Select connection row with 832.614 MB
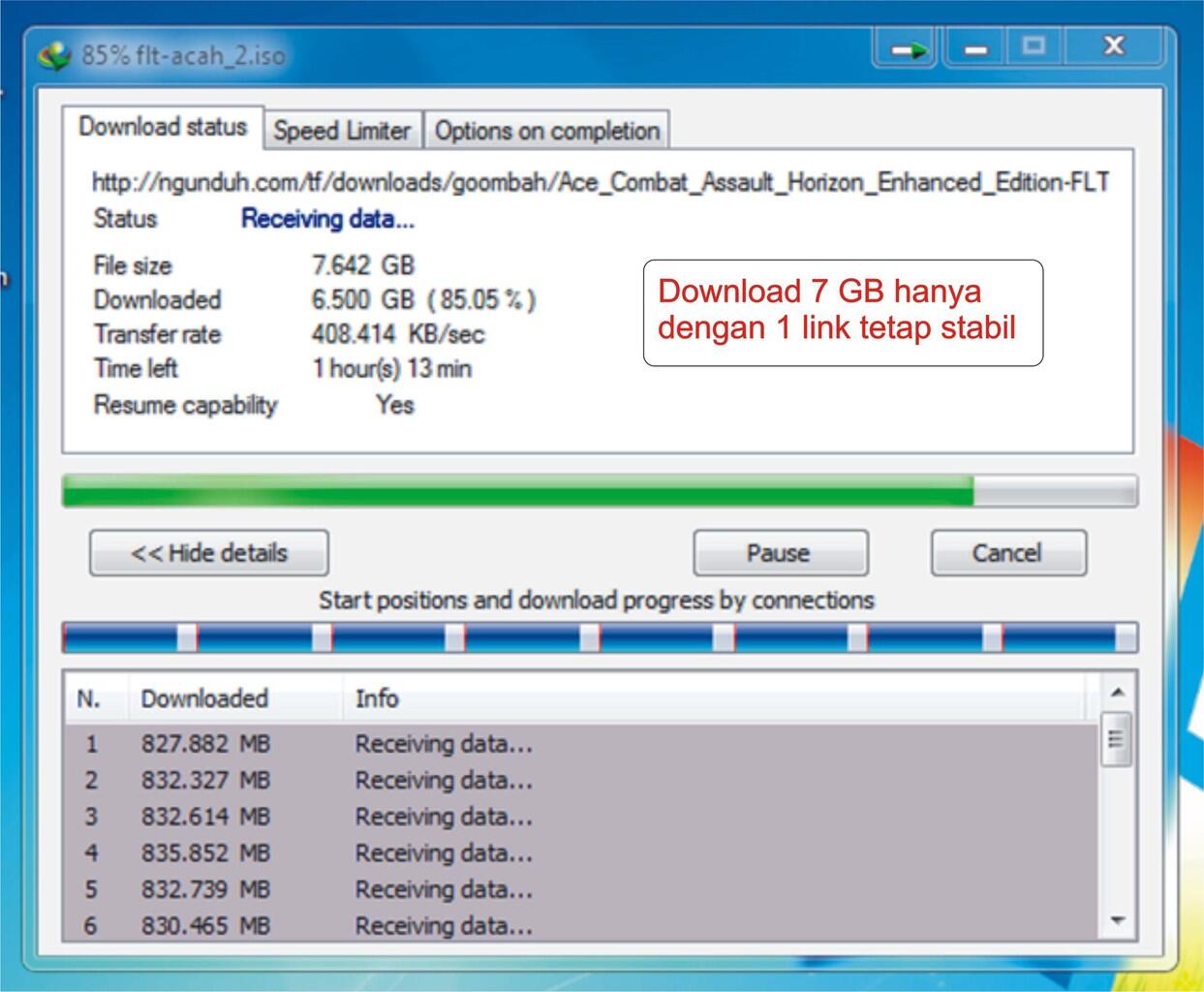This screenshot has height=992, width=1204. pos(582,817)
